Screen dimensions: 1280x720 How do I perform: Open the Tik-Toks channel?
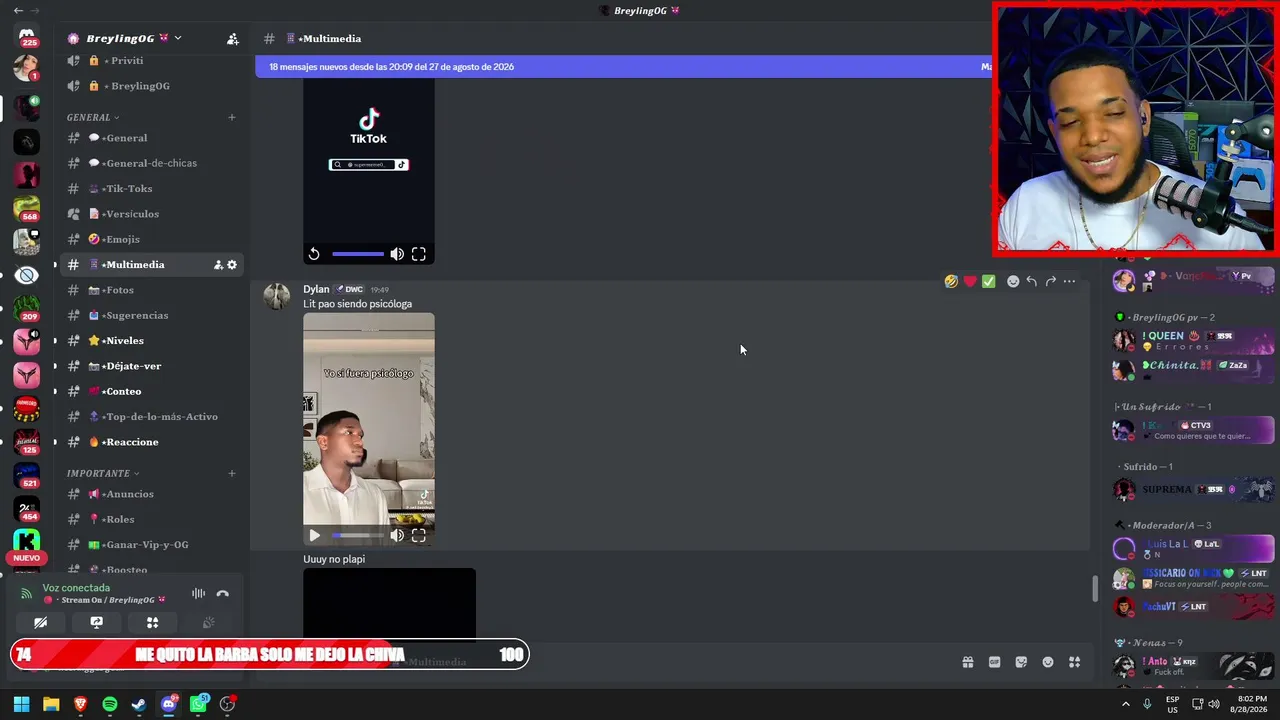(x=150, y=188)
